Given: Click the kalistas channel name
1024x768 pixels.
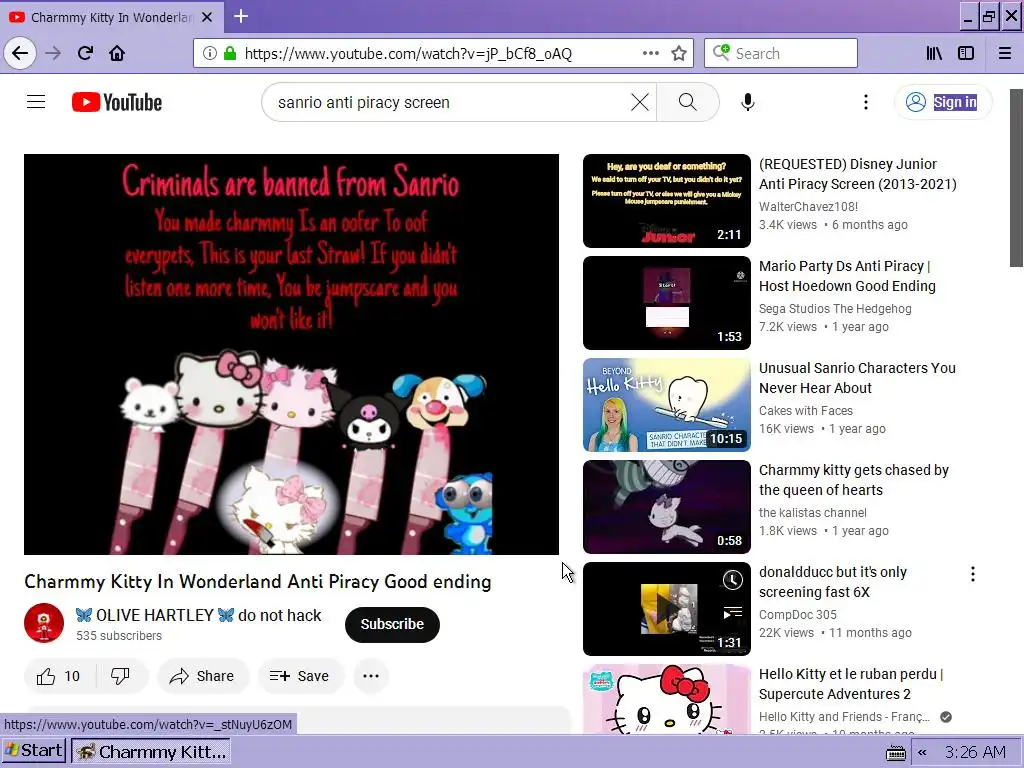Looking at the screenshot, I should click(812, 513).
